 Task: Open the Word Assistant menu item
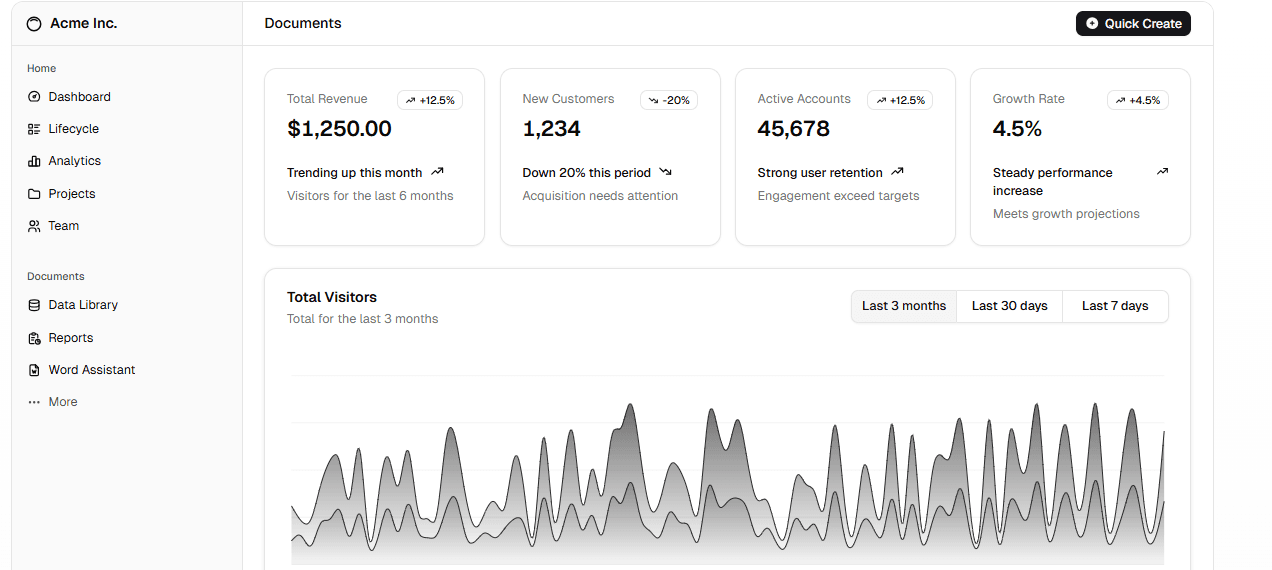pyautogui.click(x=92, y=370)
